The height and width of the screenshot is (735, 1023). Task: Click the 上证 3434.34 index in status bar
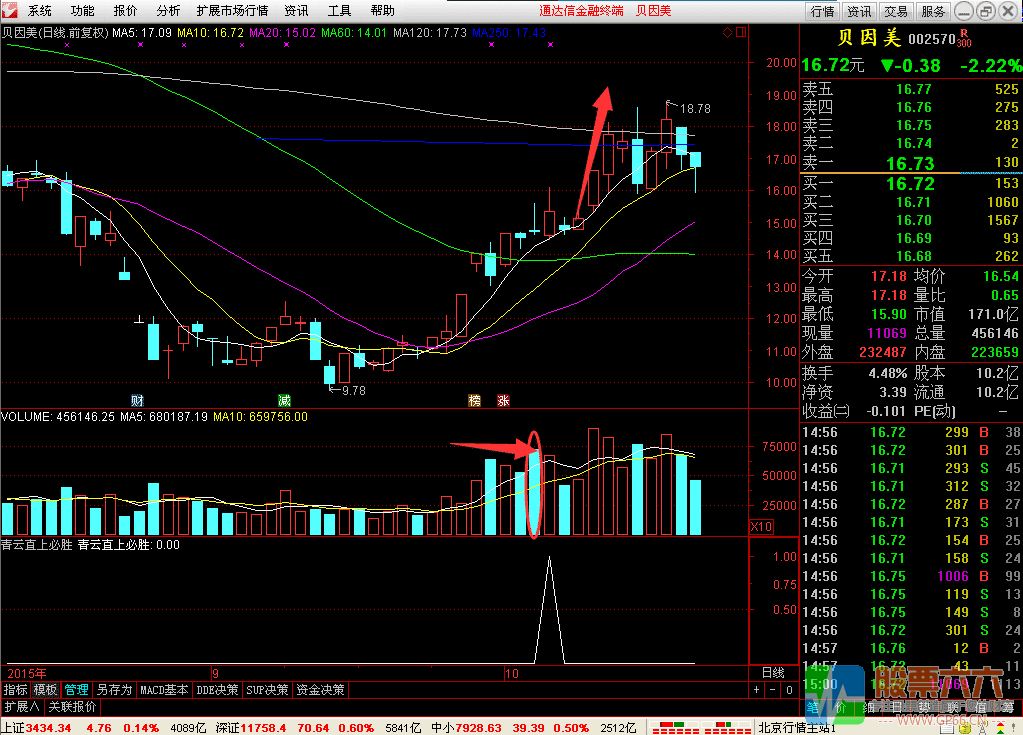(36, 728)
